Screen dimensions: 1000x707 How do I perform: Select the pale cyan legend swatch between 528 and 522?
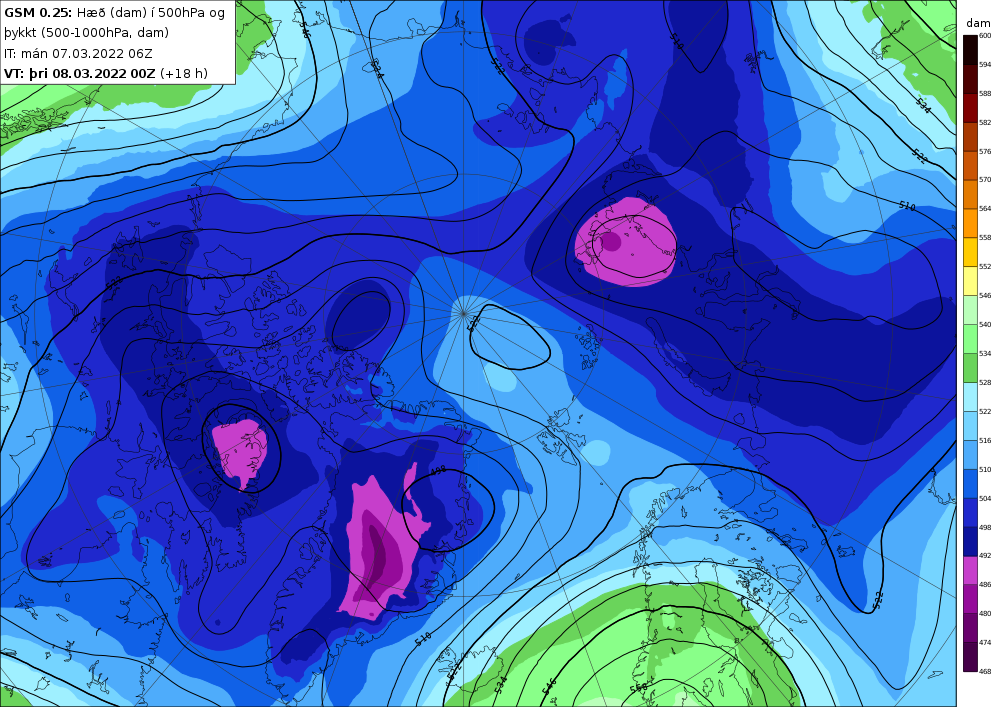tap(970, 397)
